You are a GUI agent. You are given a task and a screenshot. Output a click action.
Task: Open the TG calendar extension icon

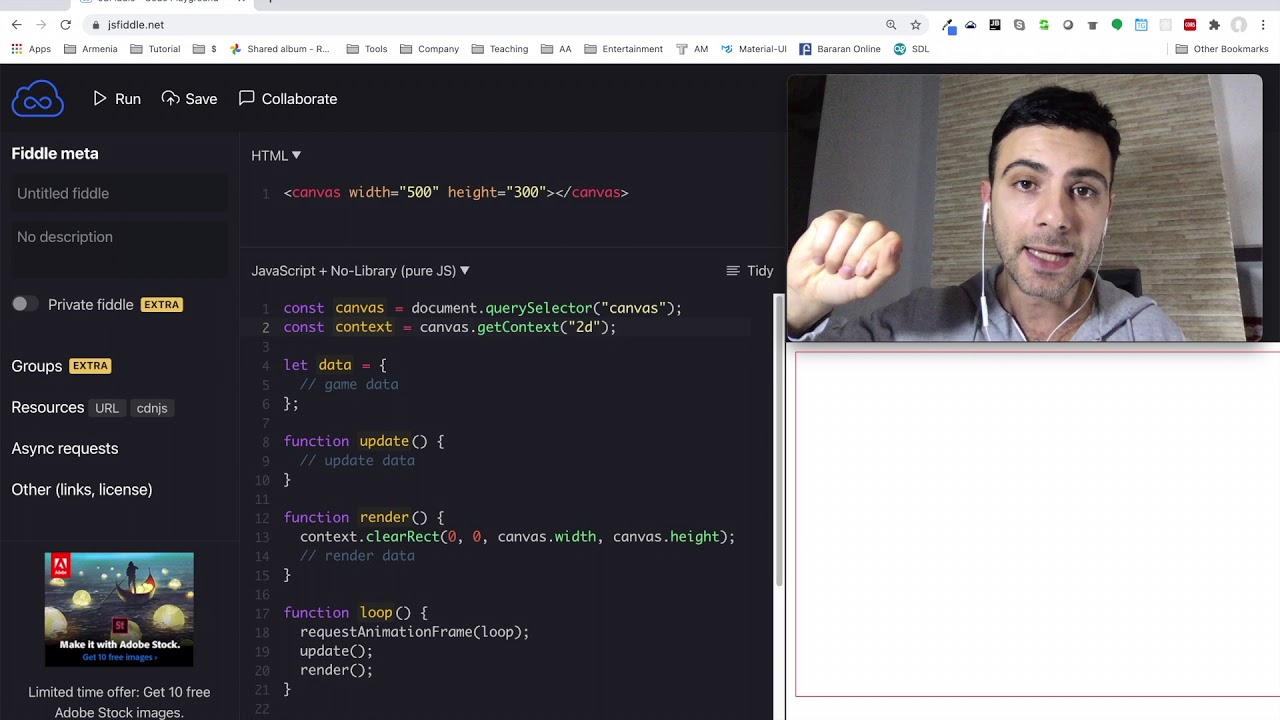point(1141,25)
